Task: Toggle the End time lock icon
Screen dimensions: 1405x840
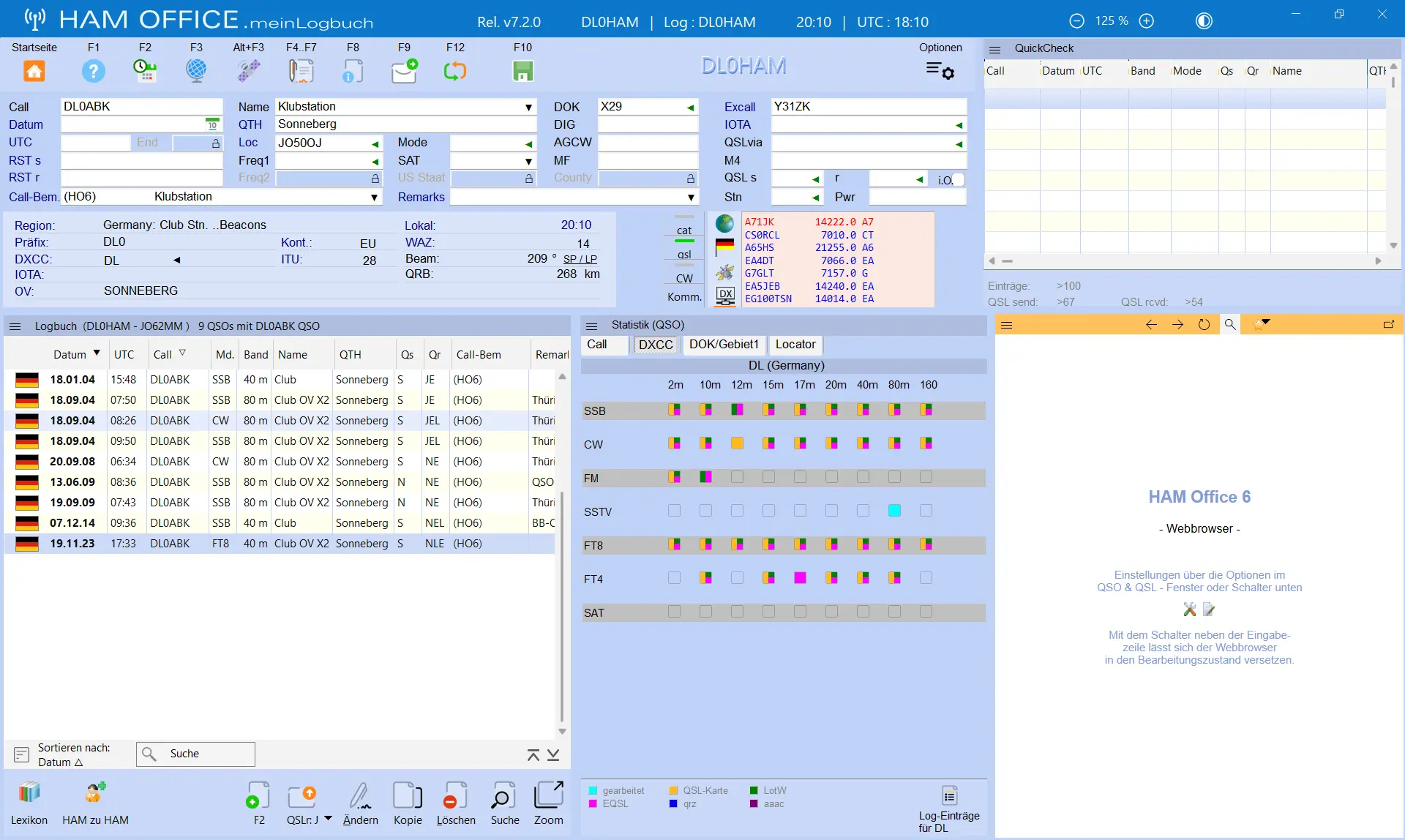Action: [x=216, y=143]
